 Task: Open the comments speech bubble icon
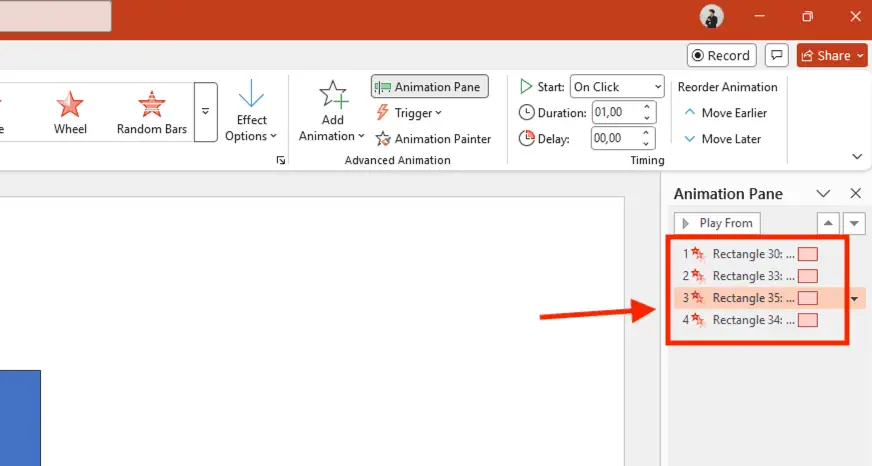(776, 56)
